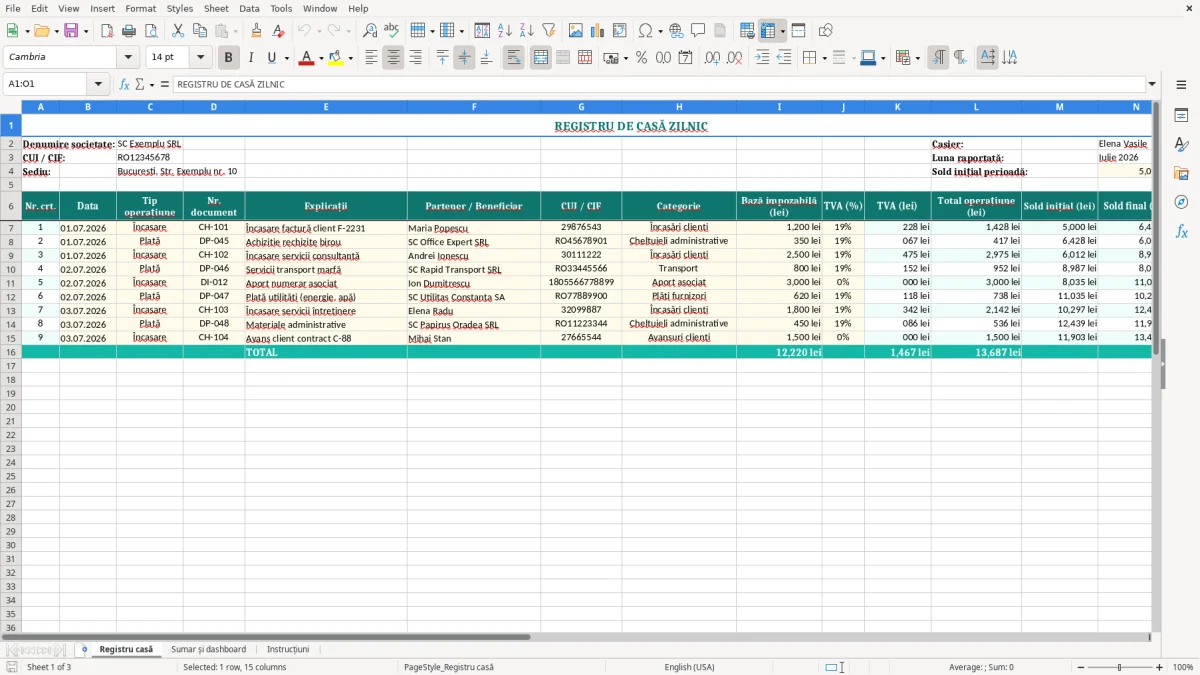Open the Format menu
The height and width of the screenshot is (675, 1200).
(141, 8)
